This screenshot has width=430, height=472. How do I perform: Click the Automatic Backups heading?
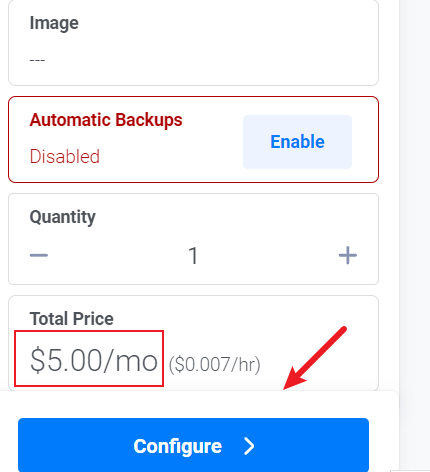[x=106, y=120]
